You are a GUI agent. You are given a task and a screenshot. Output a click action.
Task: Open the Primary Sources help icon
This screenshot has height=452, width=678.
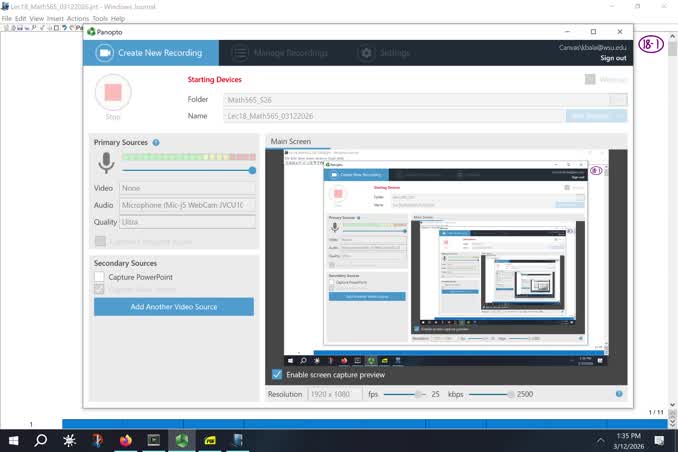pyautogui.click(x=156, y=142)
